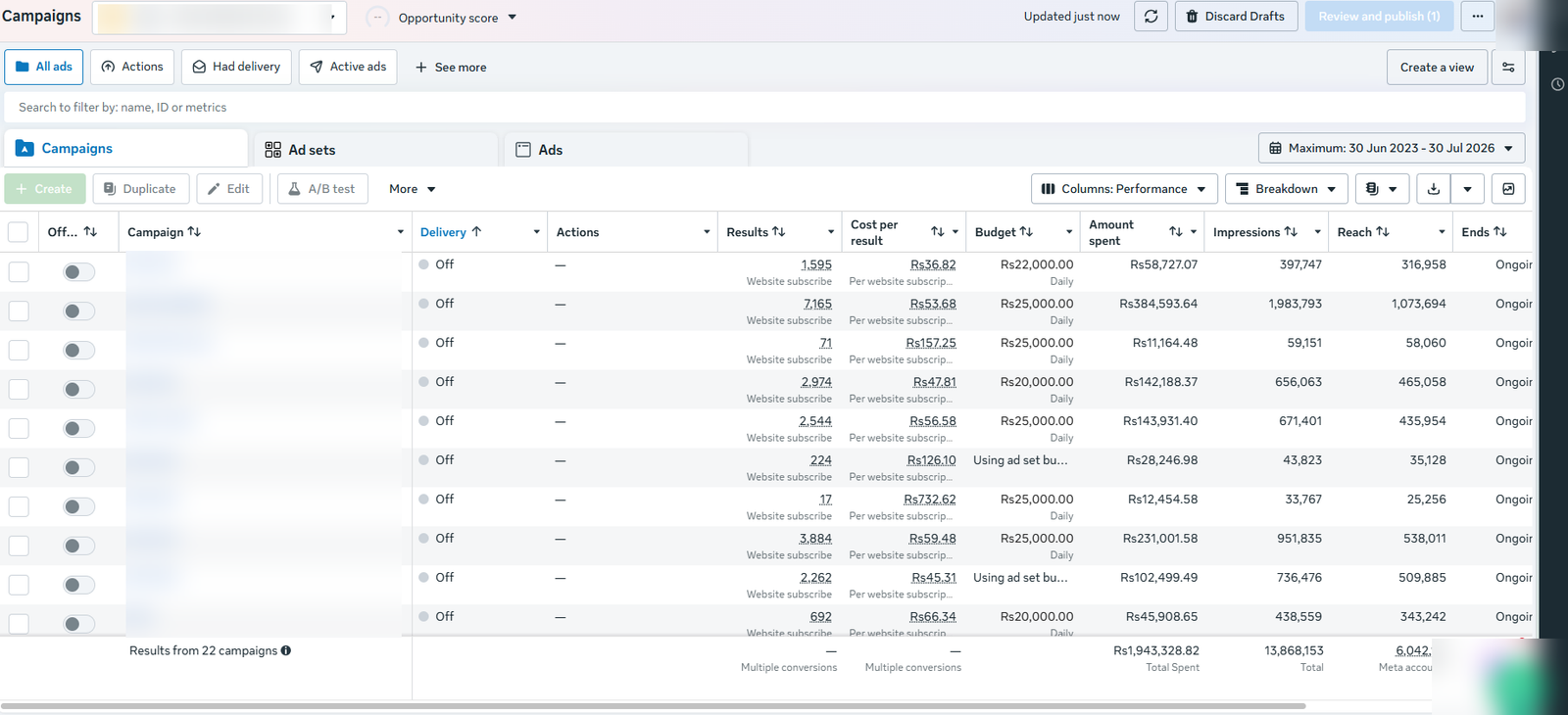Viewport: 1568px width, 715px height.
Task: Click the green Create button
Action: (x=45, y=189)
